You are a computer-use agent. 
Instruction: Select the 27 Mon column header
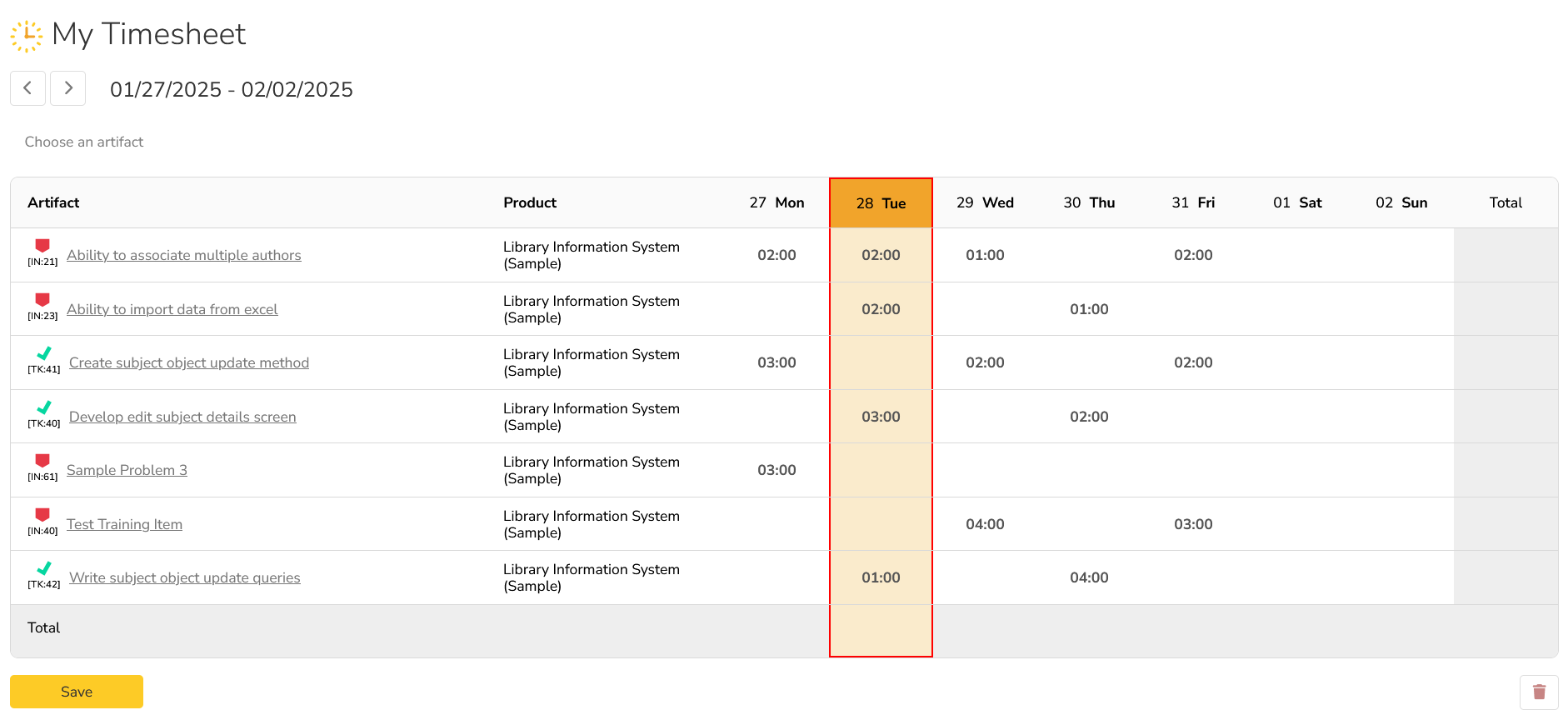[777, 203]
